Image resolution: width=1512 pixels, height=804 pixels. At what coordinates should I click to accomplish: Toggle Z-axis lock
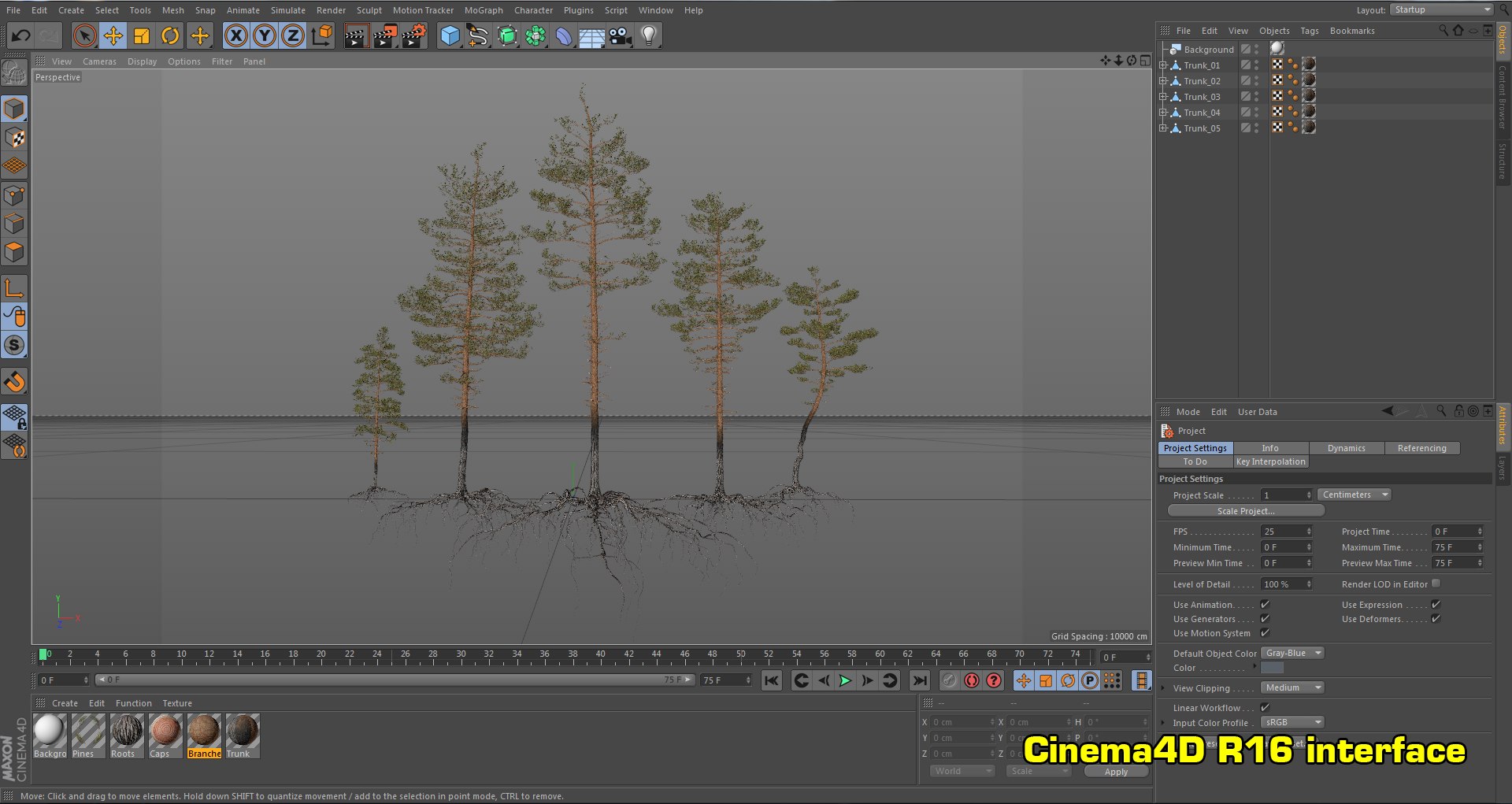coord(293,35)
